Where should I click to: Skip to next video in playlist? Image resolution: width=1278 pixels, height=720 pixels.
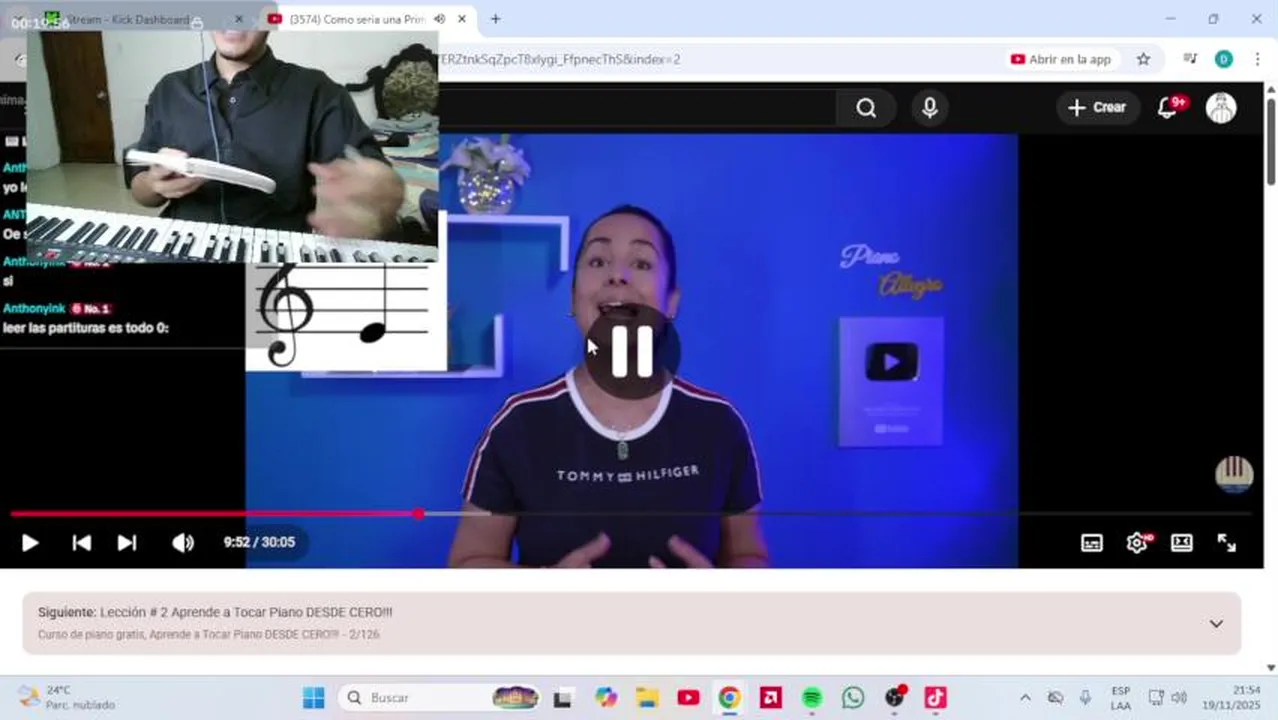point(127,542)
